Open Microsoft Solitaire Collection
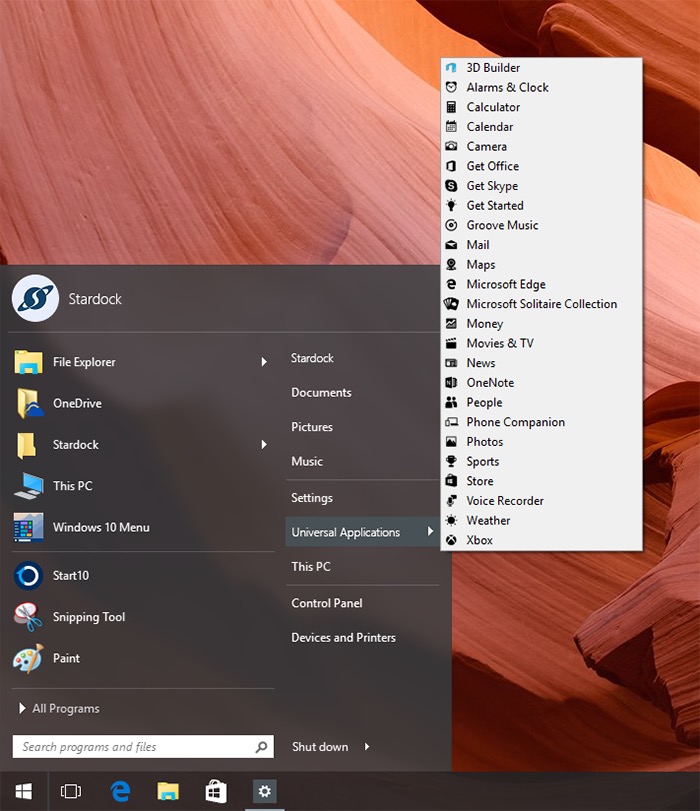The image size is (700, 811). 541,304
